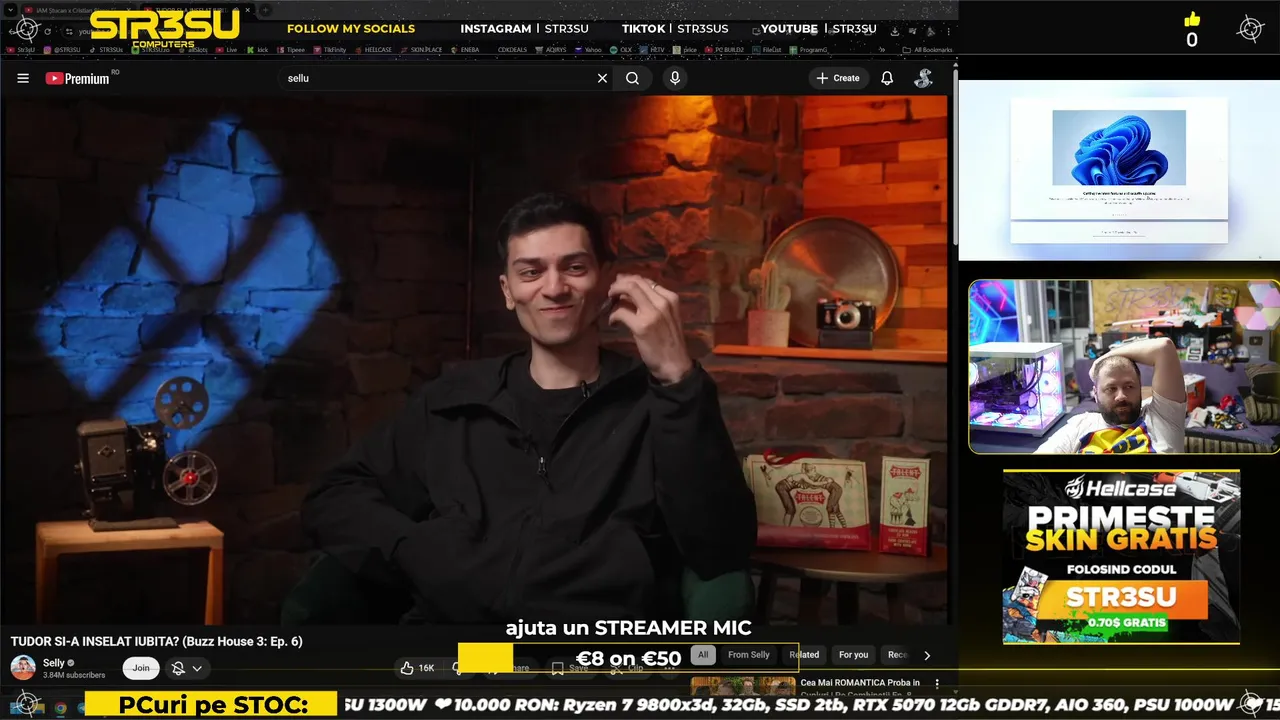Click the Hellcase PRIMESTE SKIN GRATIS banner
This screenshot has height=720, width=1280.
point(1121,556)
